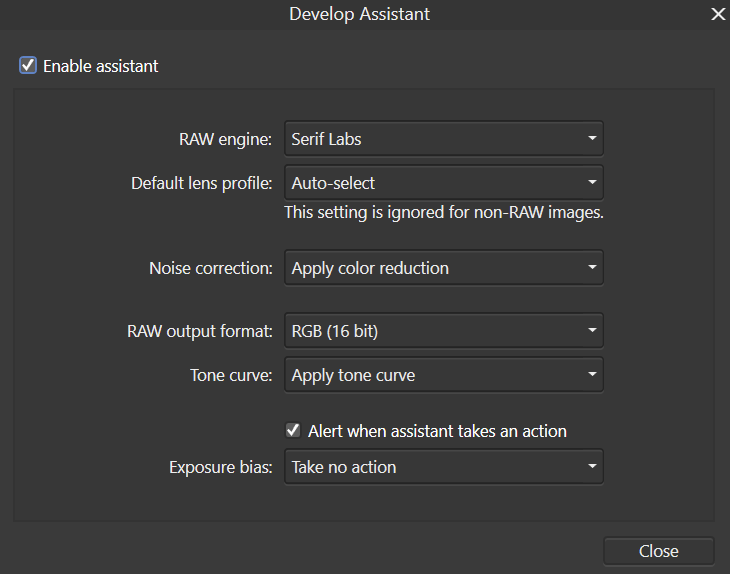Expand the Noise correction dropdown

pos(444,268)
